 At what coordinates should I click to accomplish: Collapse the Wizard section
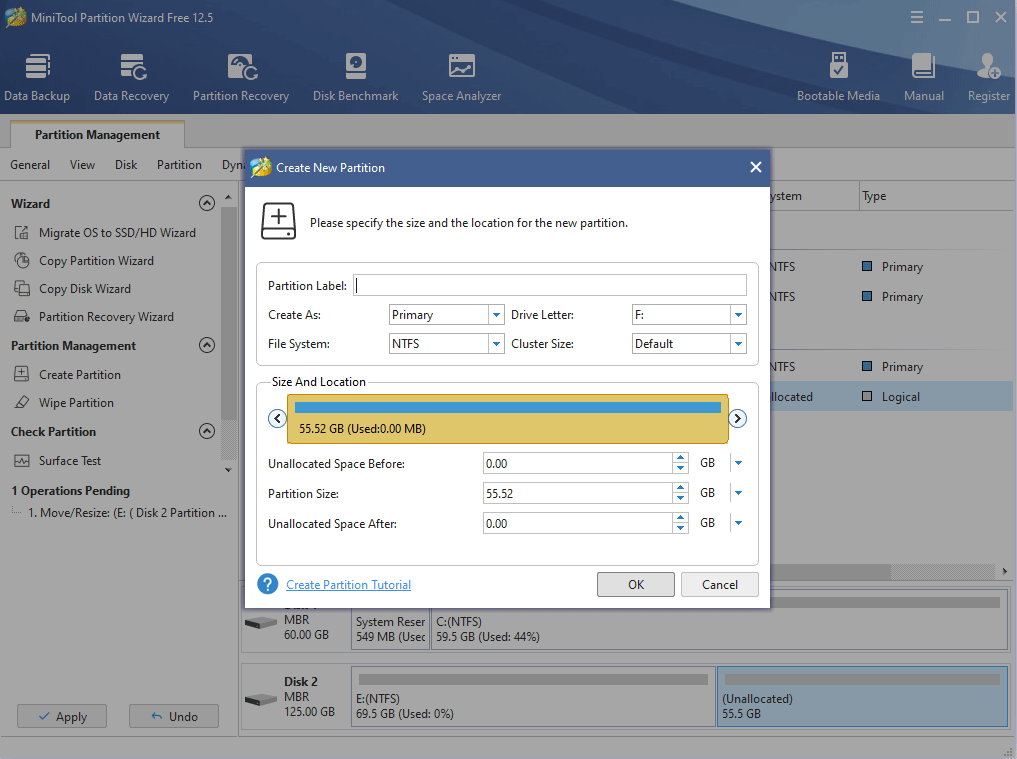(x=207, y=203)
